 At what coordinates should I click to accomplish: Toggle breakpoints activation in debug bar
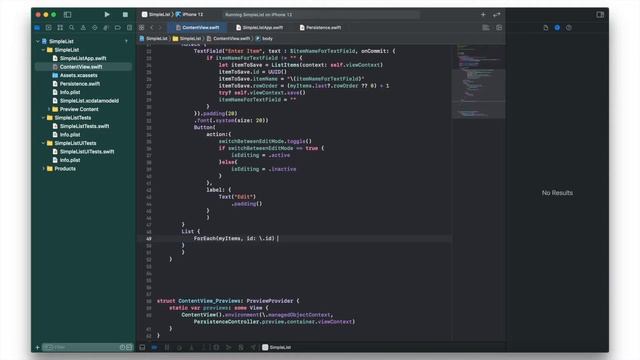tap(154, 347)
